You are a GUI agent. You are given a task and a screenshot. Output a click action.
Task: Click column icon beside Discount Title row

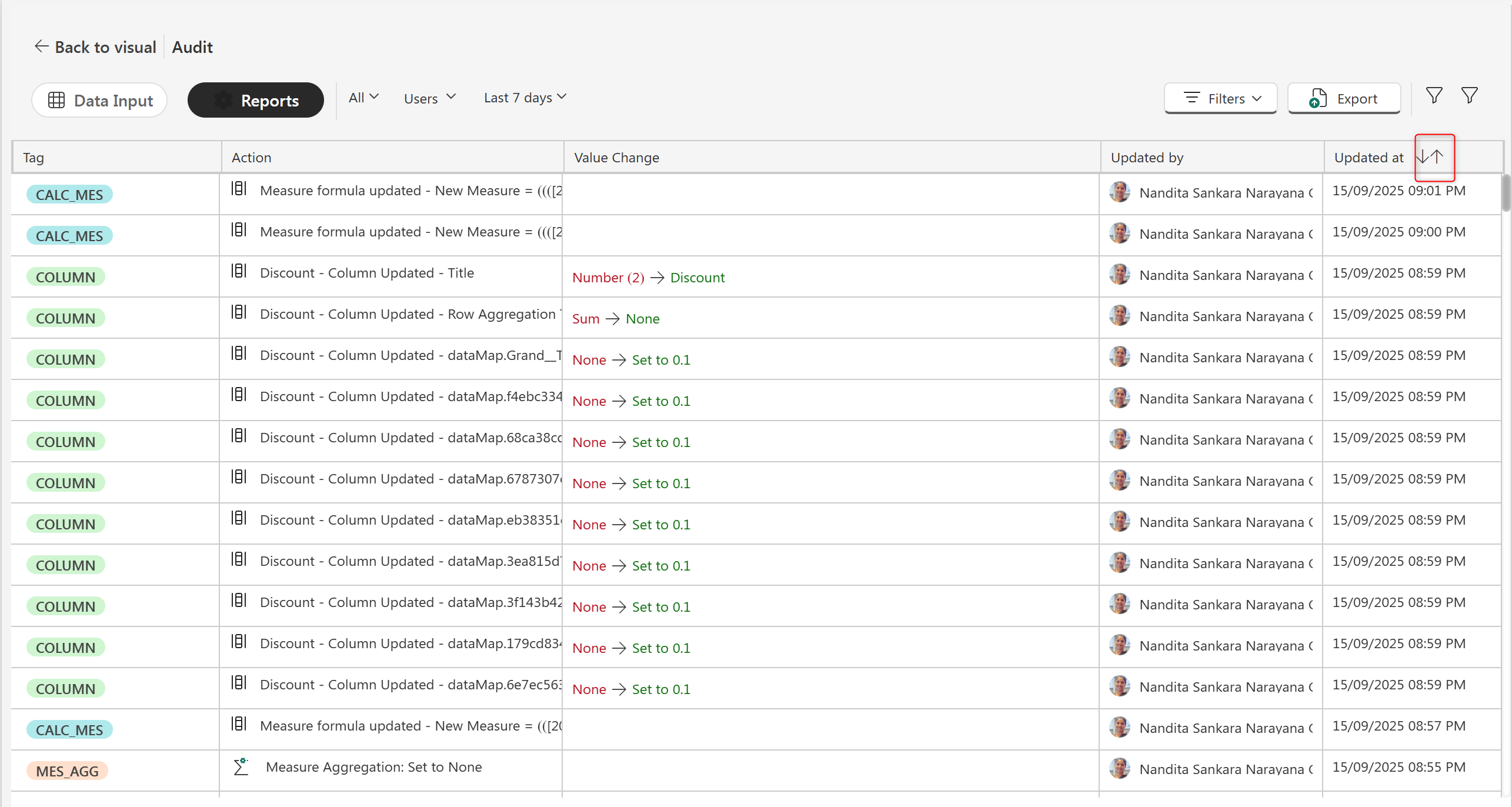pos(239,271)
